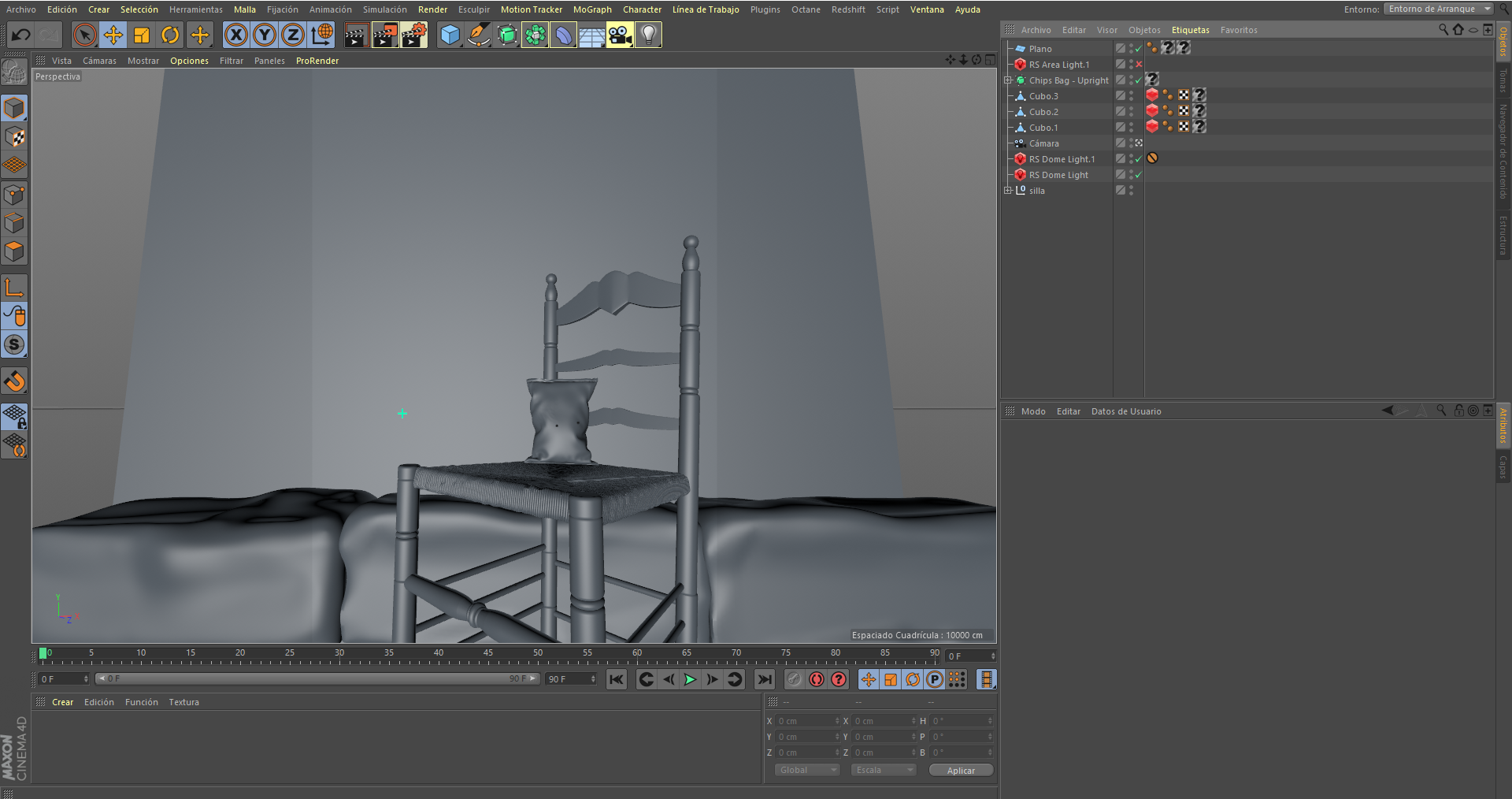Screen dimensions: 1512x799
Task: Toggle Autokeying red button
Action: 817,679
